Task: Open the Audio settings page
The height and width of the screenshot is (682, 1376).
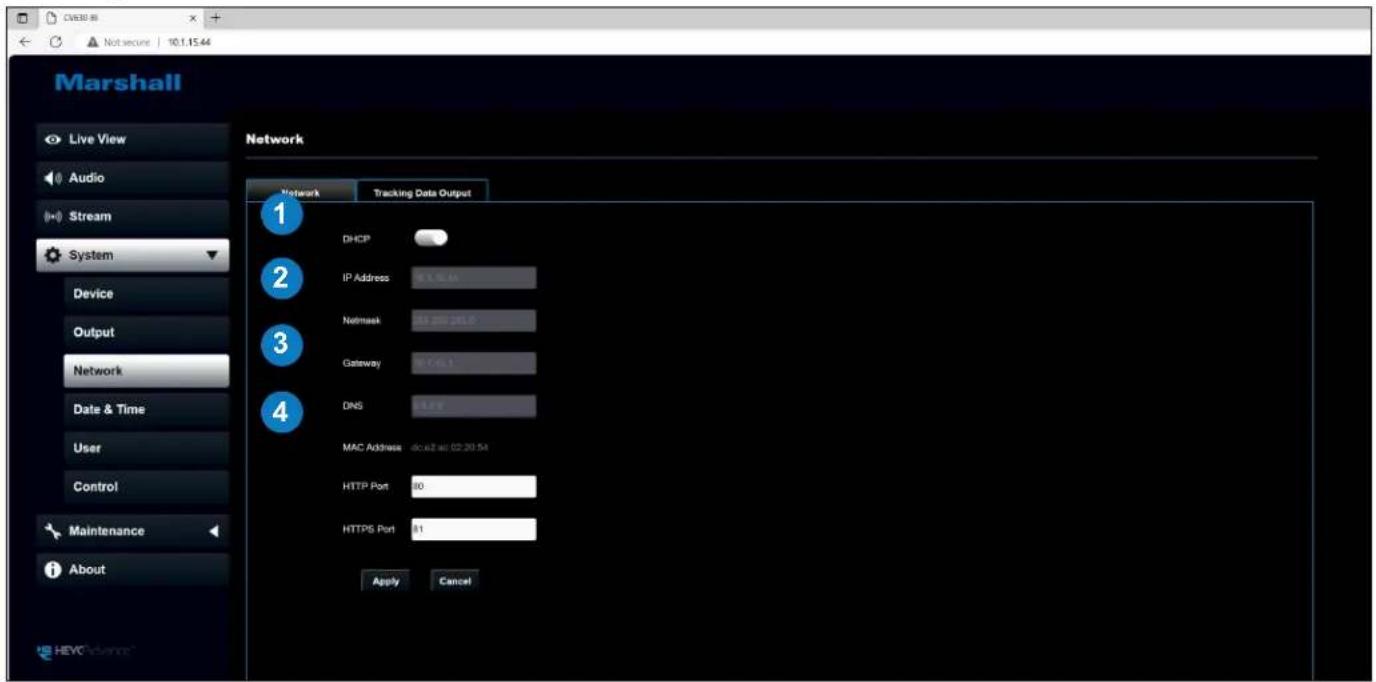Action: click(133, 178)
